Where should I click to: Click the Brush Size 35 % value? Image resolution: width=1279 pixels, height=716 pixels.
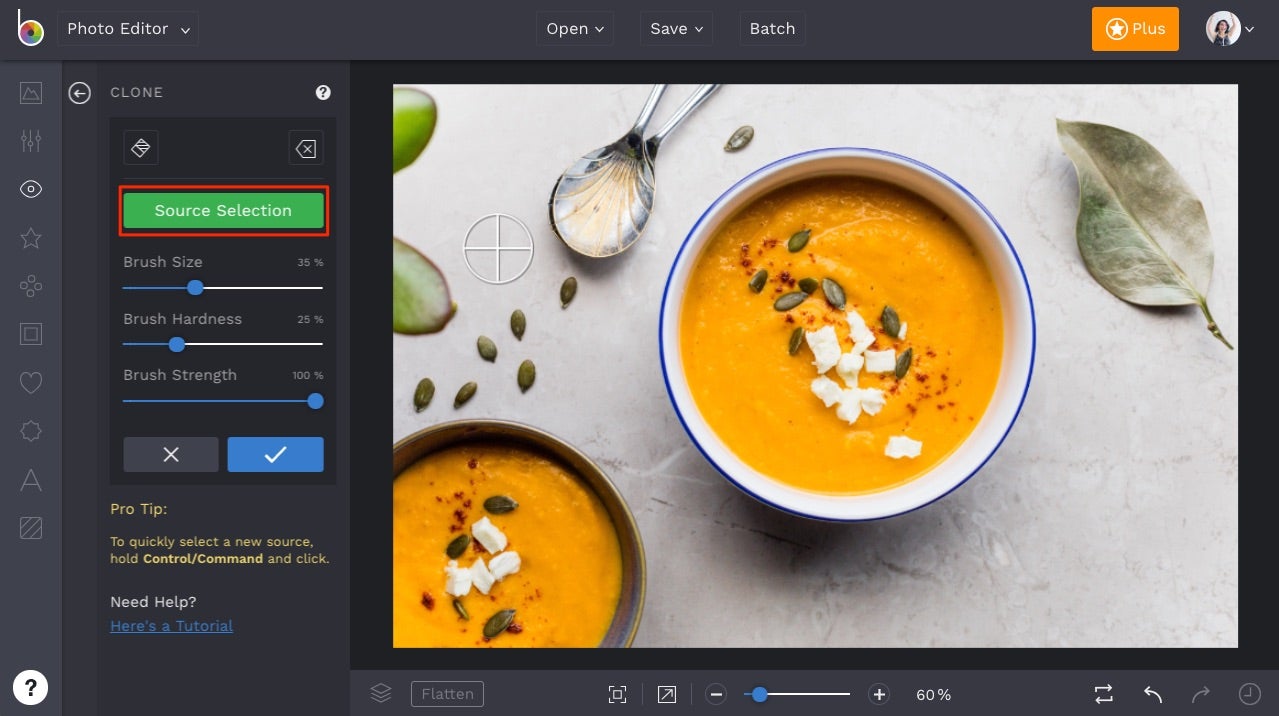coord(310,263)
